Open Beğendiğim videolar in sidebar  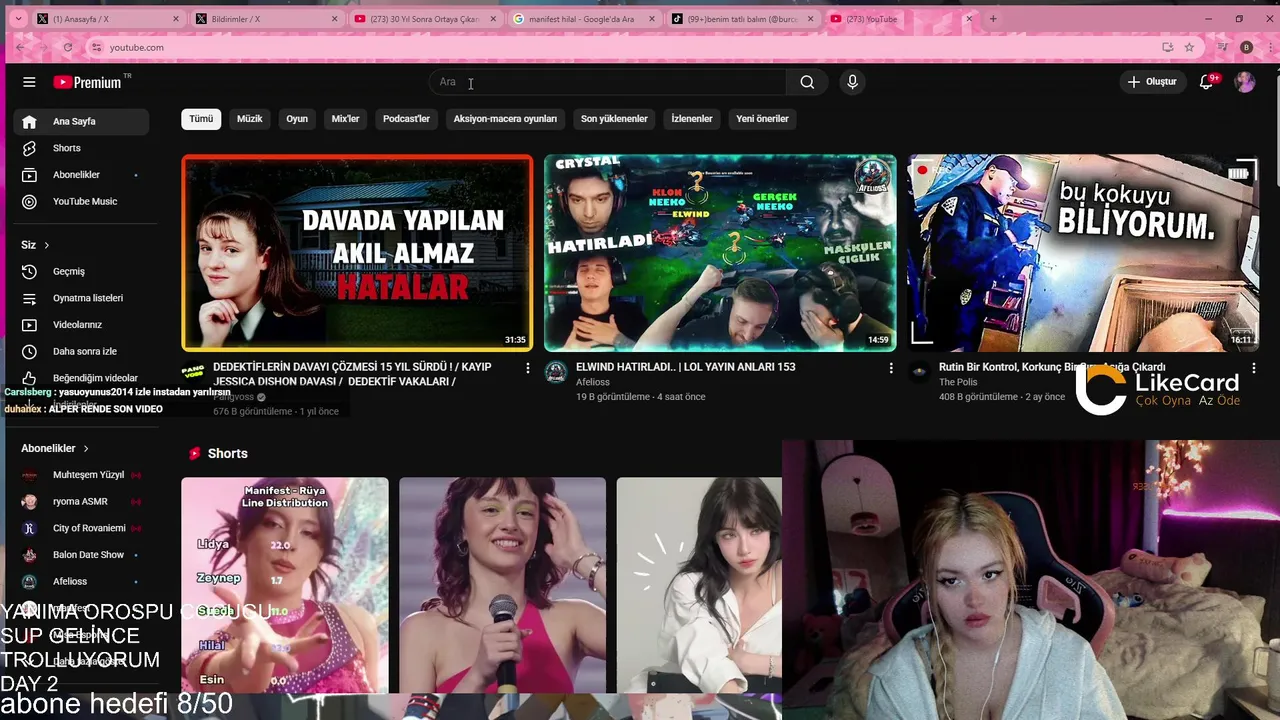81,378
